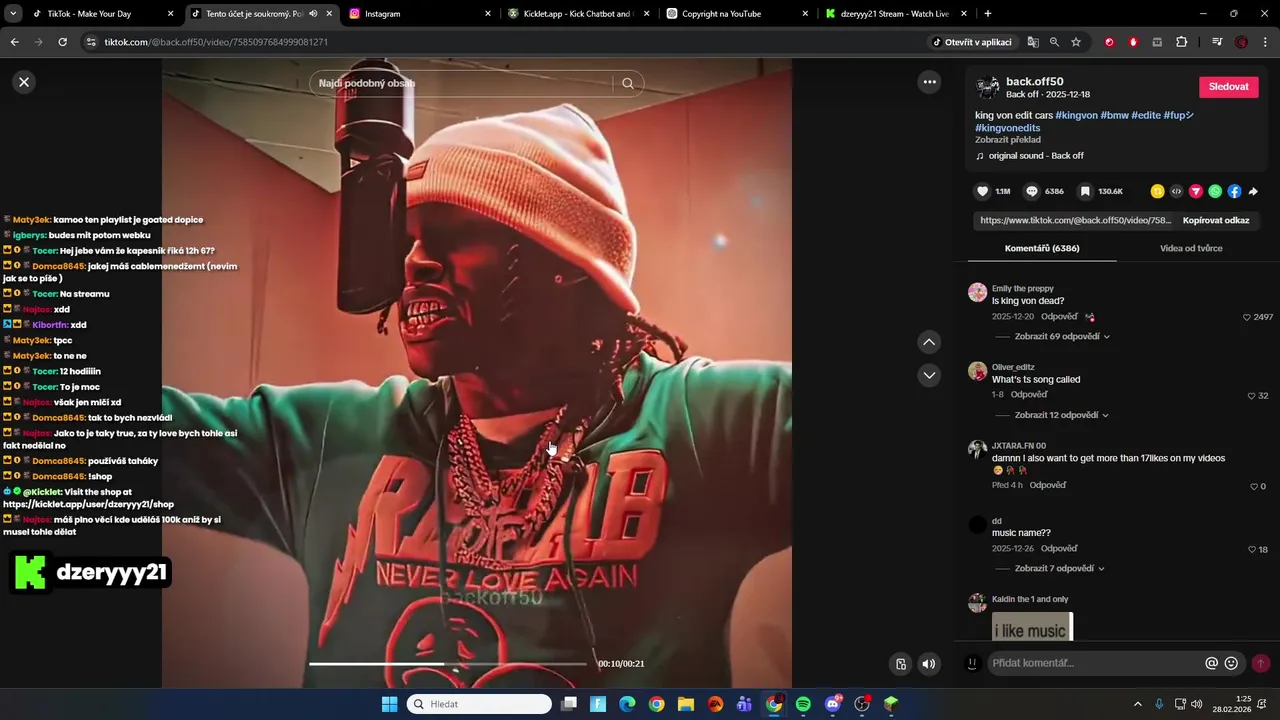1280x720 pixels.
Task: Expand 69 replies under Emily's comment
Action: (1062, 337)
